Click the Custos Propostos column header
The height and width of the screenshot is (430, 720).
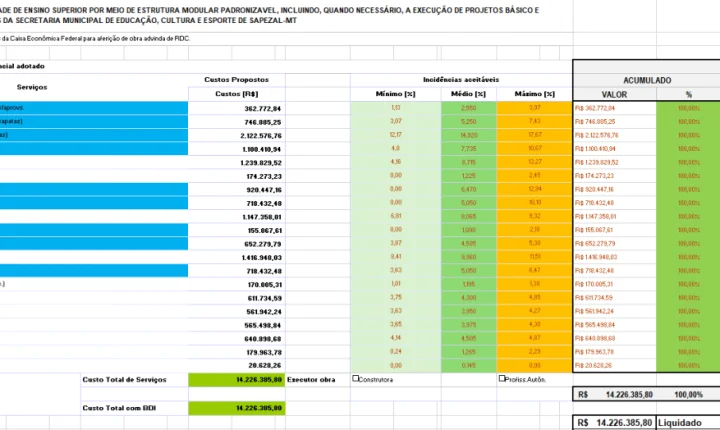[236, 79]
